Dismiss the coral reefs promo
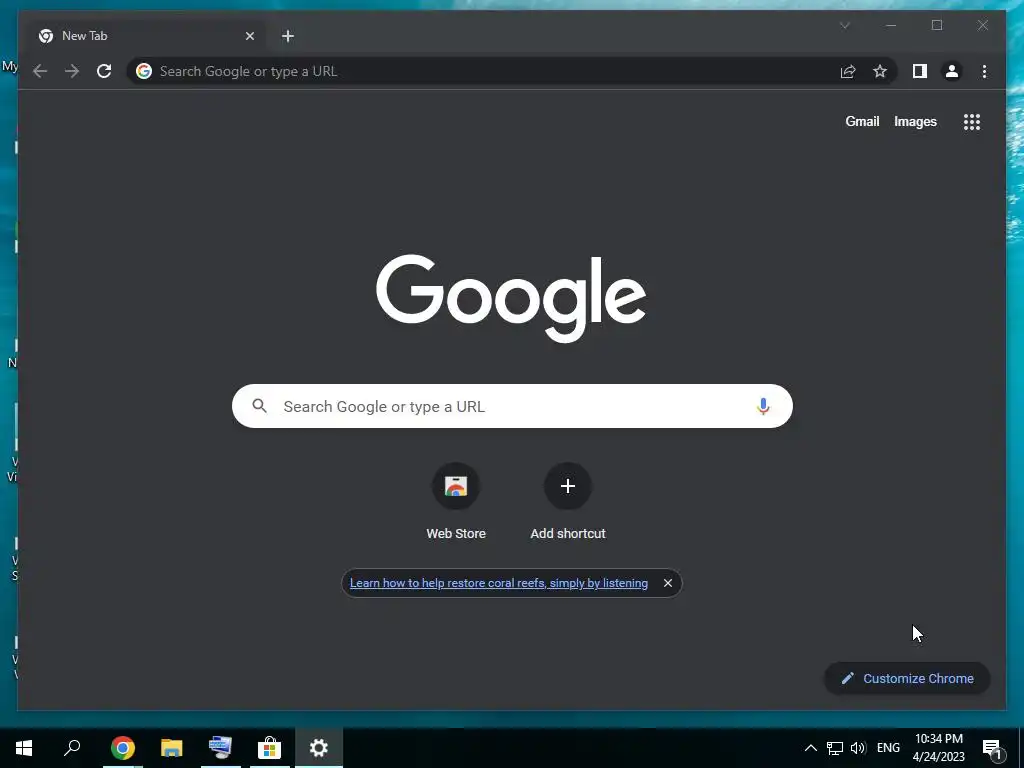 click(667, 583)
